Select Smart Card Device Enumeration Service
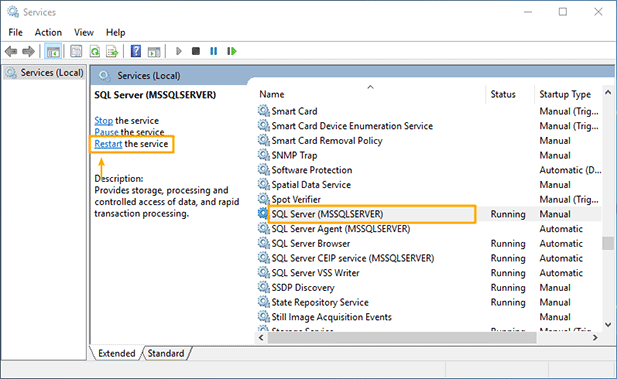 point(429,126)
